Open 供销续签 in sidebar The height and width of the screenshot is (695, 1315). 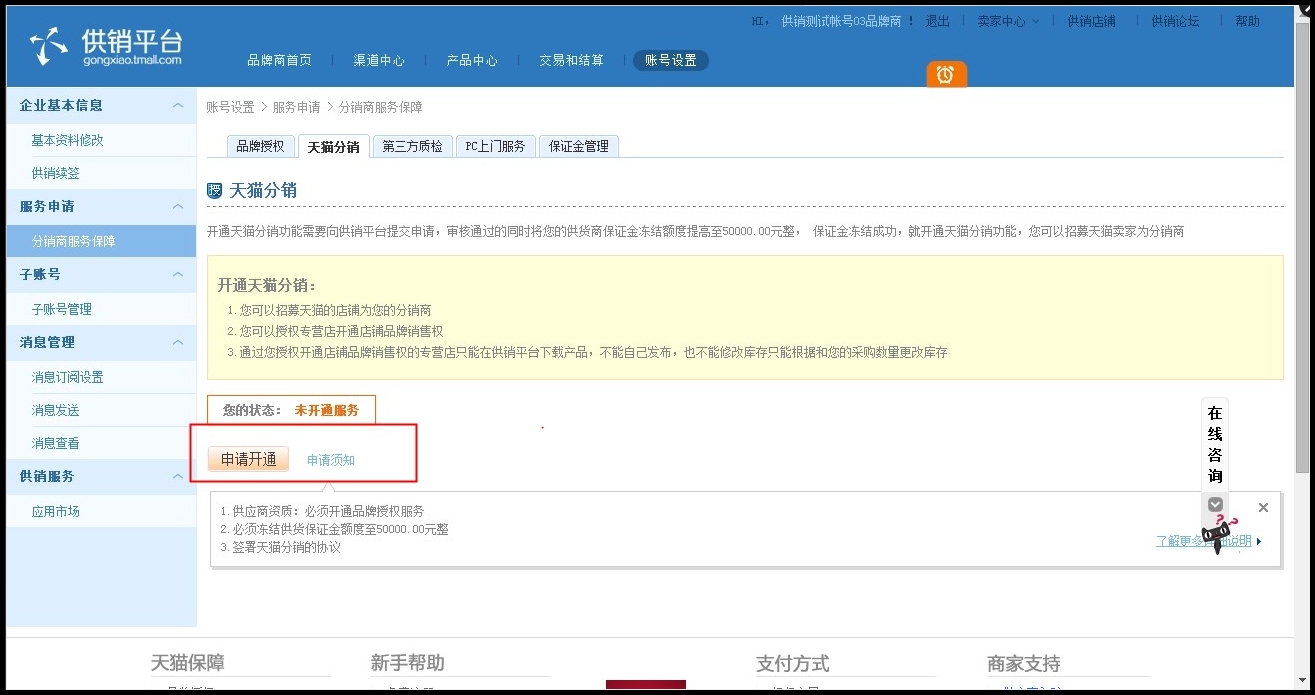pos(56,173)
